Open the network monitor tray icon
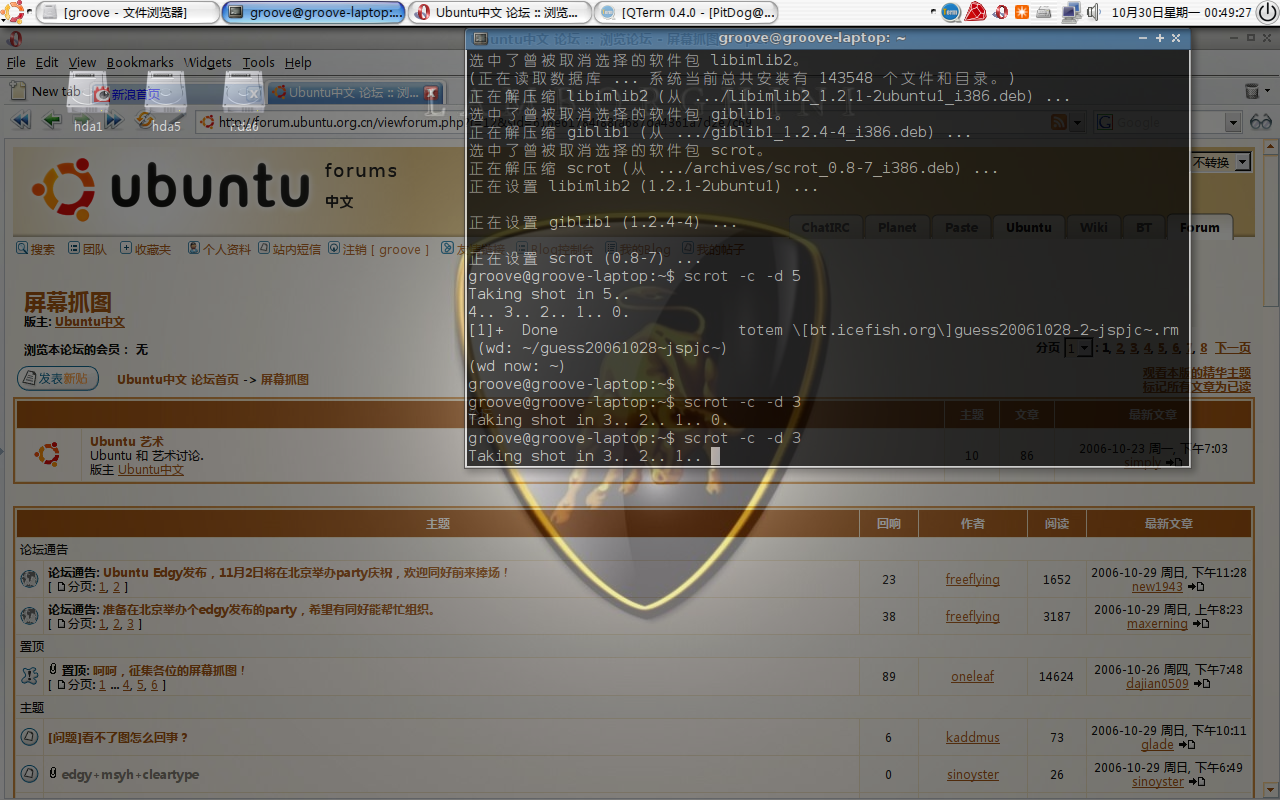The width and height of the screenshot is (1280, 800). (1070, 12)
